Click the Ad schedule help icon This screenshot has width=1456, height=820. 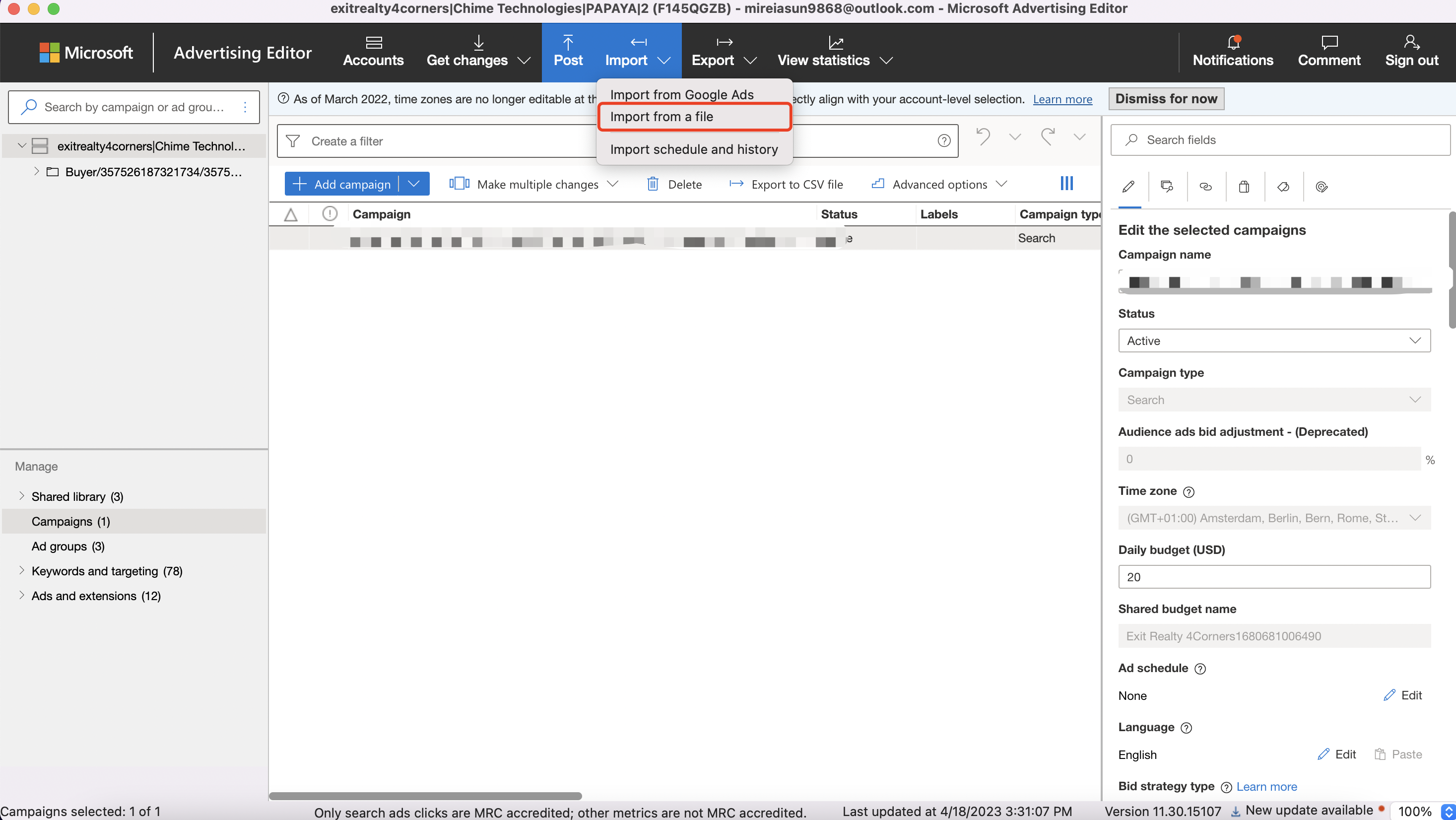(x=1200, y=669)
